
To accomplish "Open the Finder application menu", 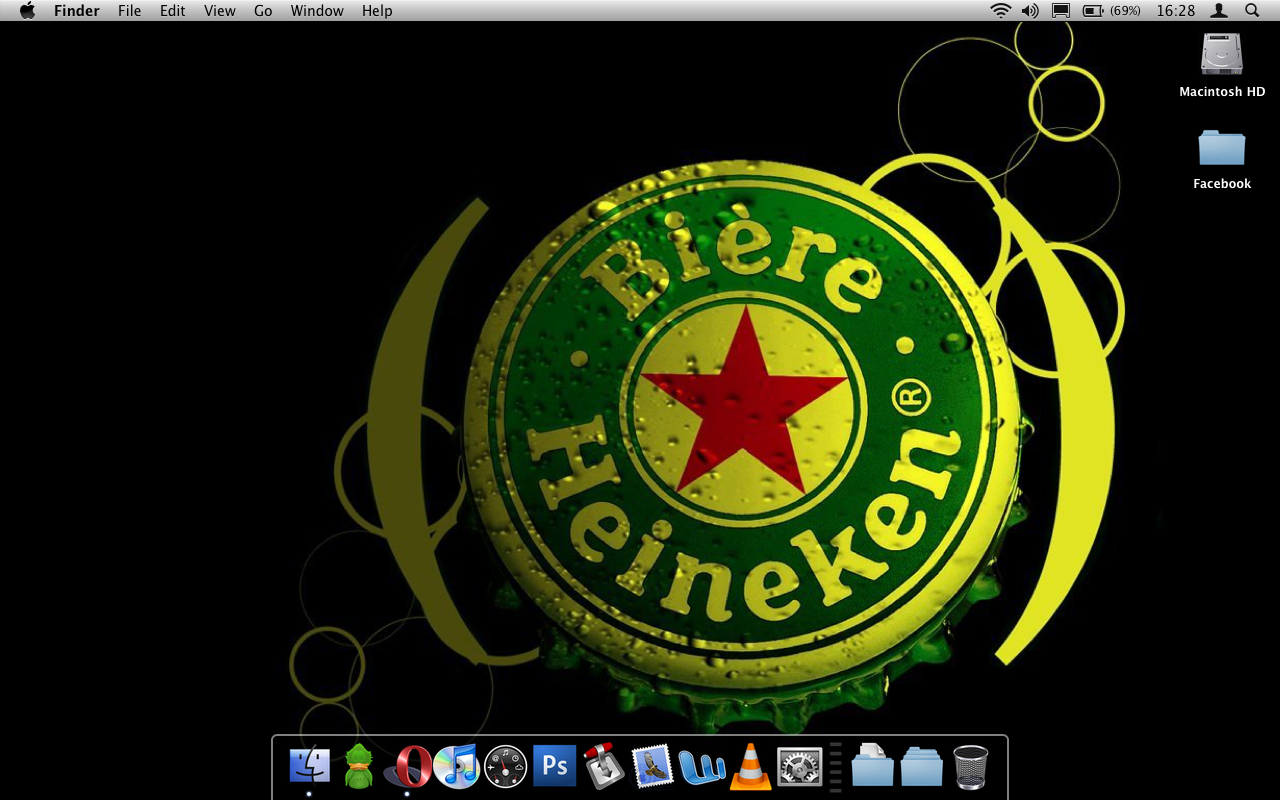I will click(76, 10).
